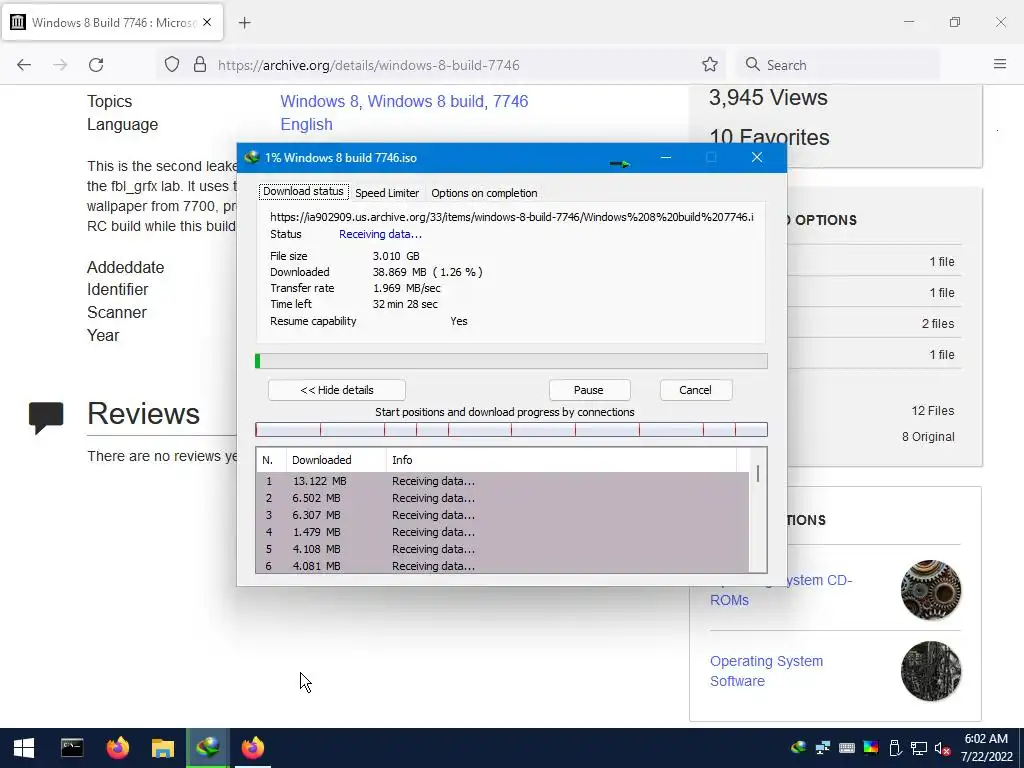The width and height of the screenshot is (1024, 768).
Task: Open the Operating System Software collection link
Action: coord(766,671)
